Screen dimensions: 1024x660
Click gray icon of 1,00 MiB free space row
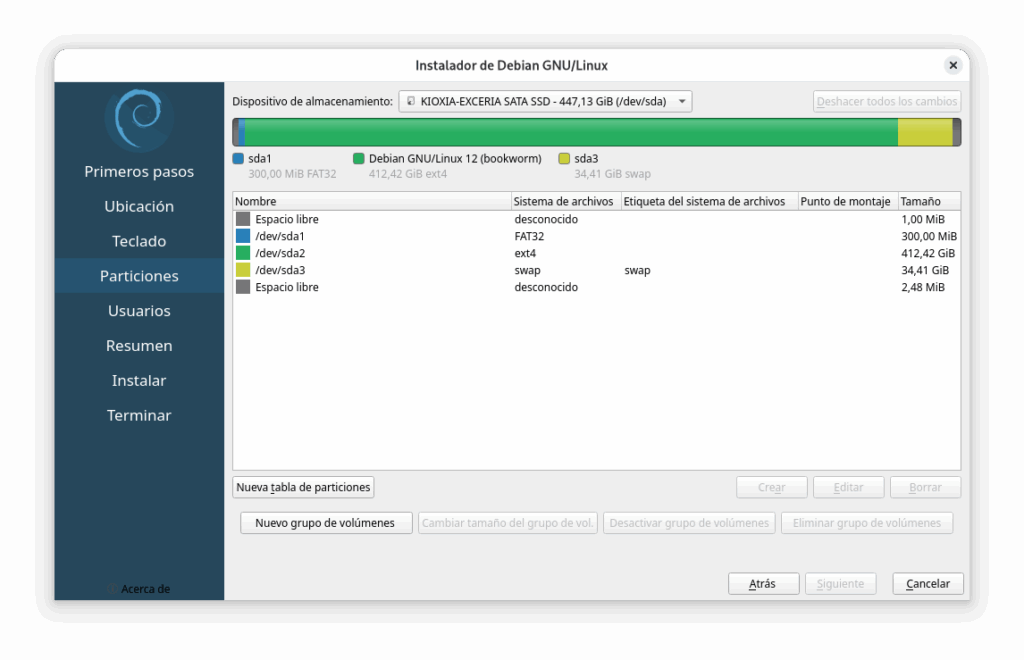coord(243,219)
